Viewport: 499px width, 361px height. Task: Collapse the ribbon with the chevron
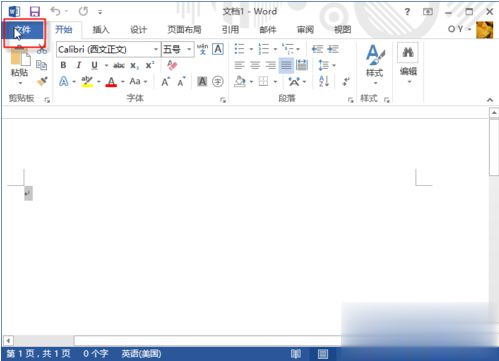click(x=490, y=100)
